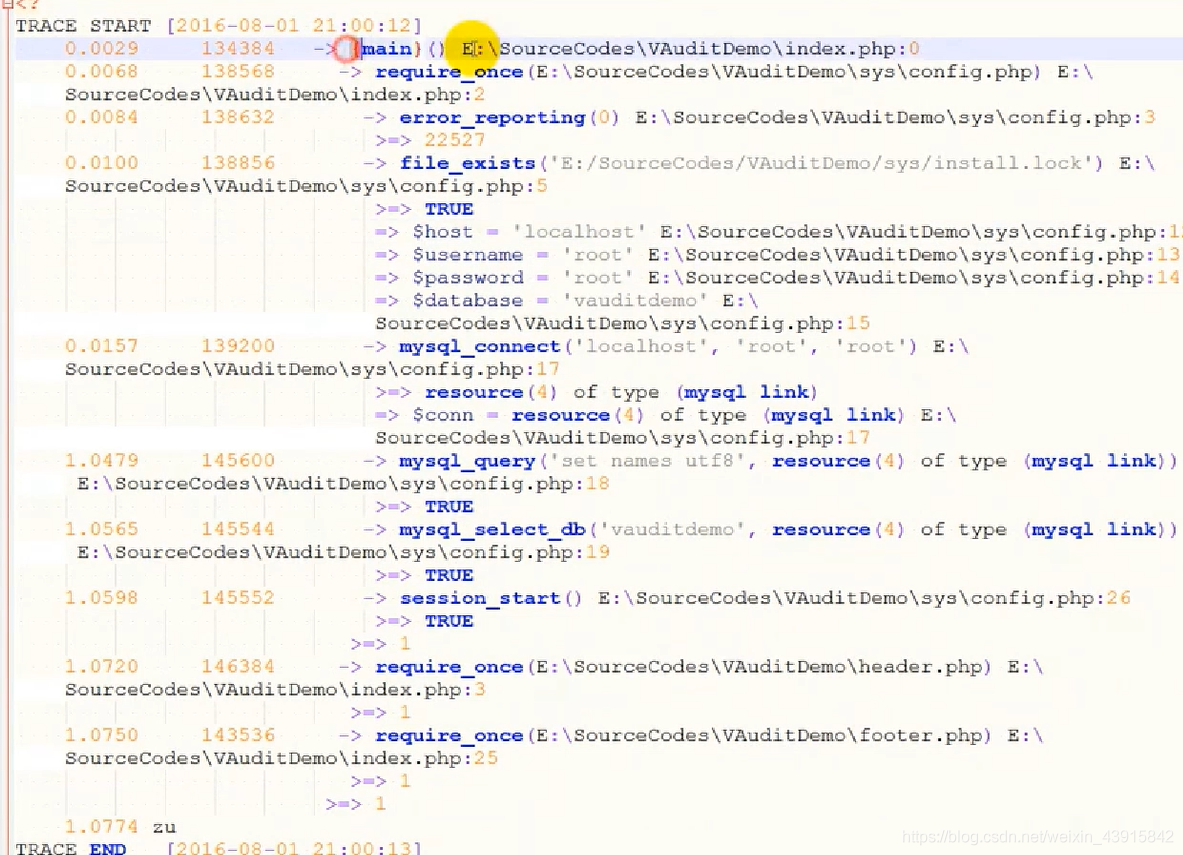Select the memory value 134384
Viewport: 1183px width, 855px height.
tap(238, 49)
